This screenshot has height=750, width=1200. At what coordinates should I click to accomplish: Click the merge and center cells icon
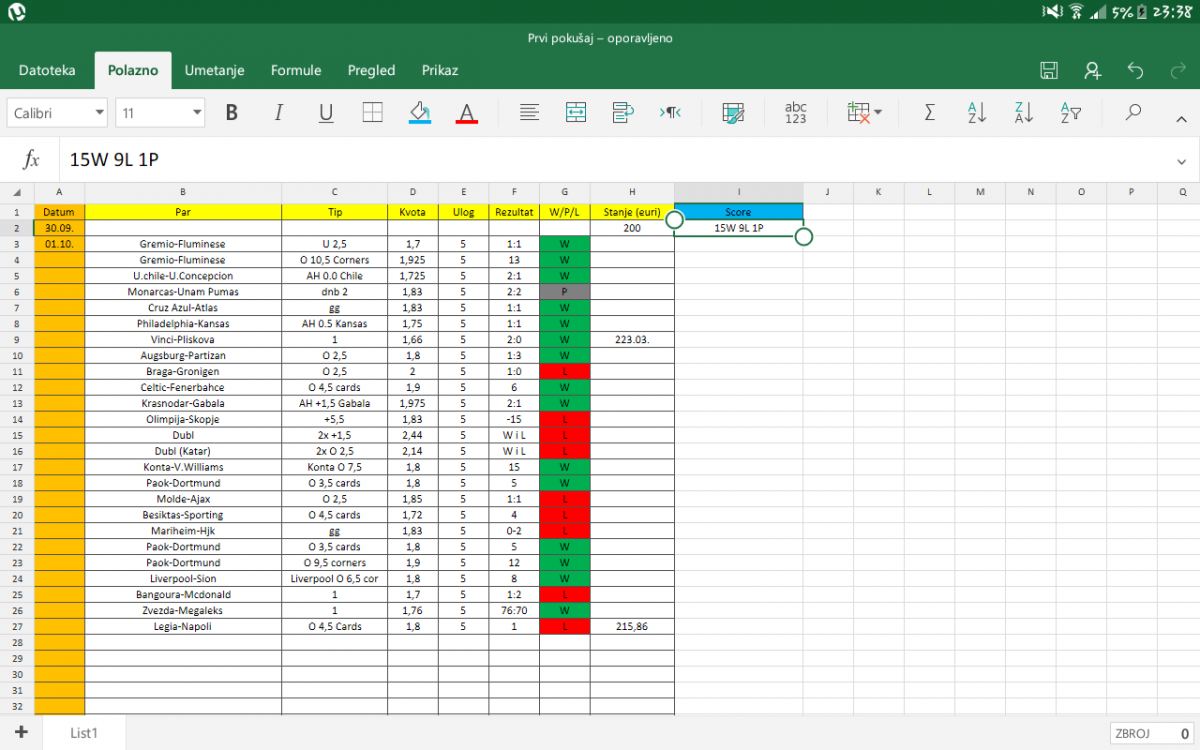click(576, 113)
